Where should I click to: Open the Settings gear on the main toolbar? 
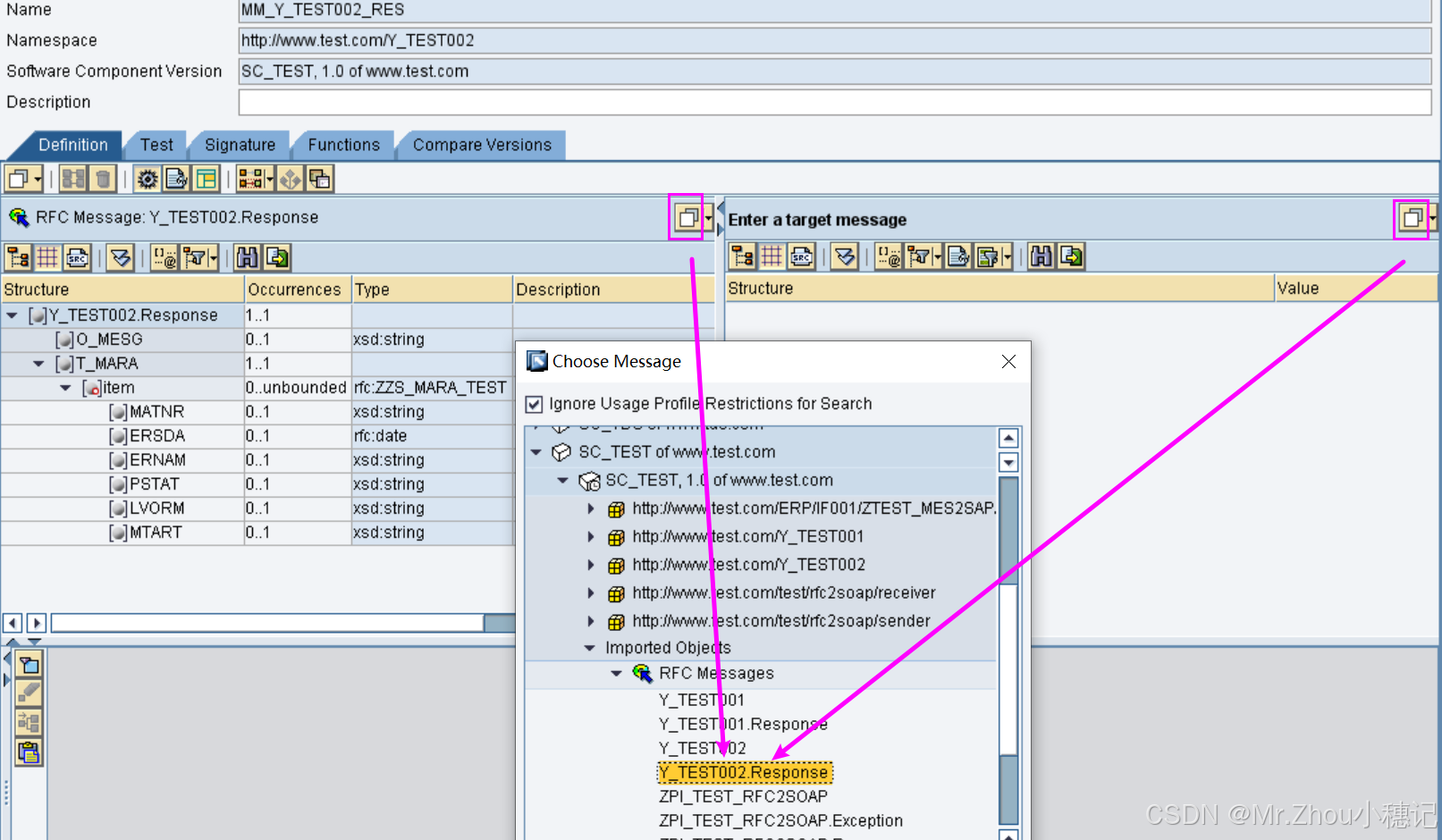[x=148, y=178]
